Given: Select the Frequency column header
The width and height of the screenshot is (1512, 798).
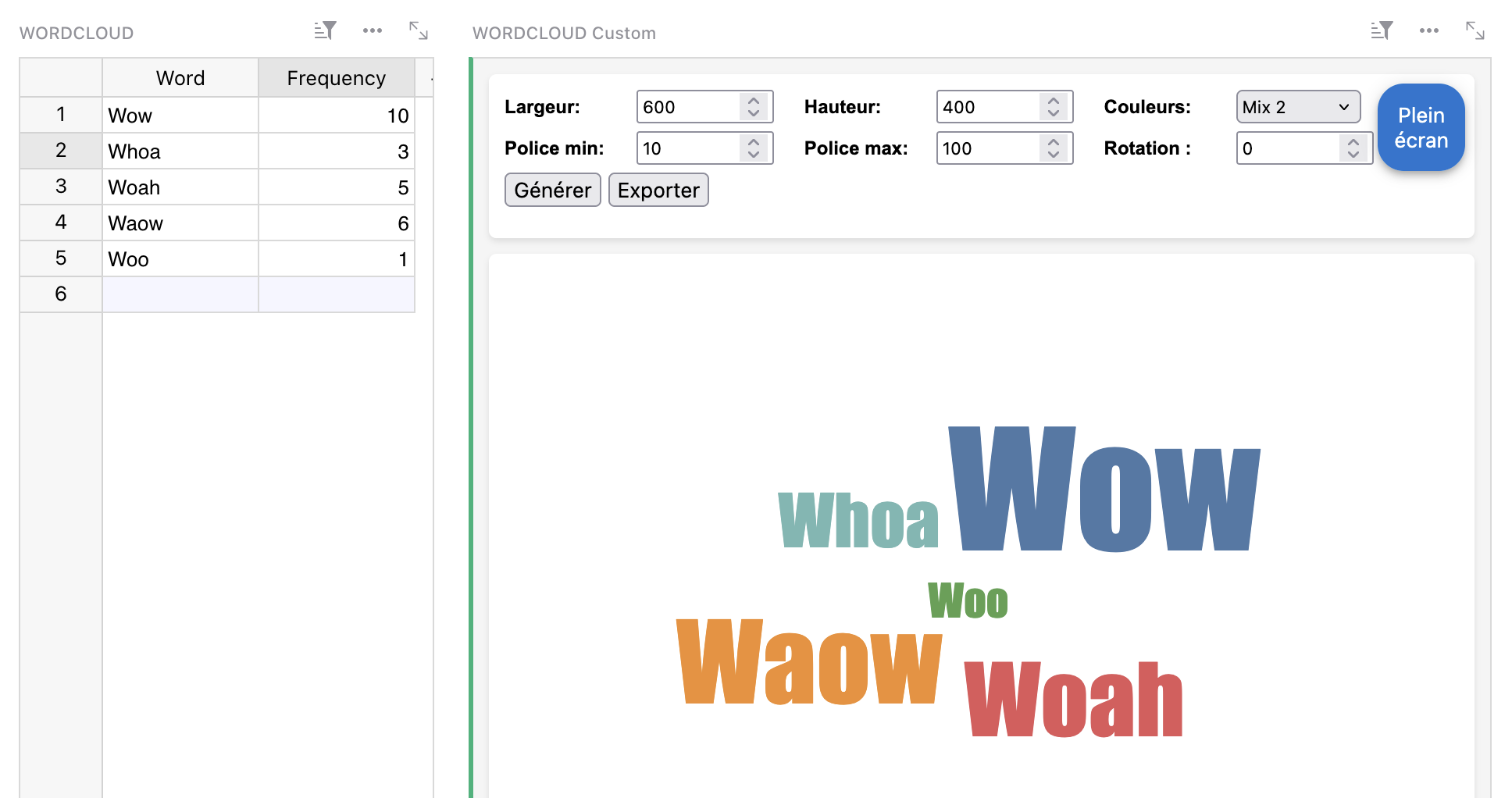Looking at the screenshot, I should pos(336,77).
